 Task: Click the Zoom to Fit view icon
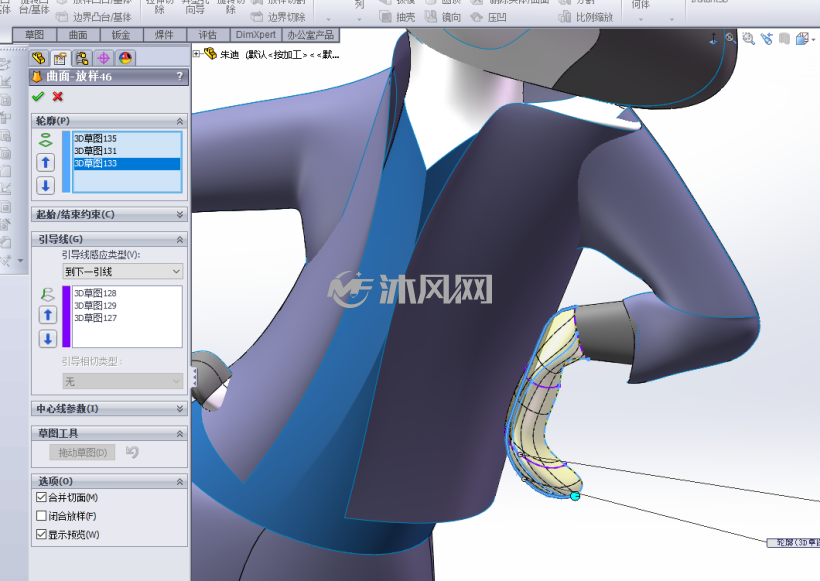[731, 38]
